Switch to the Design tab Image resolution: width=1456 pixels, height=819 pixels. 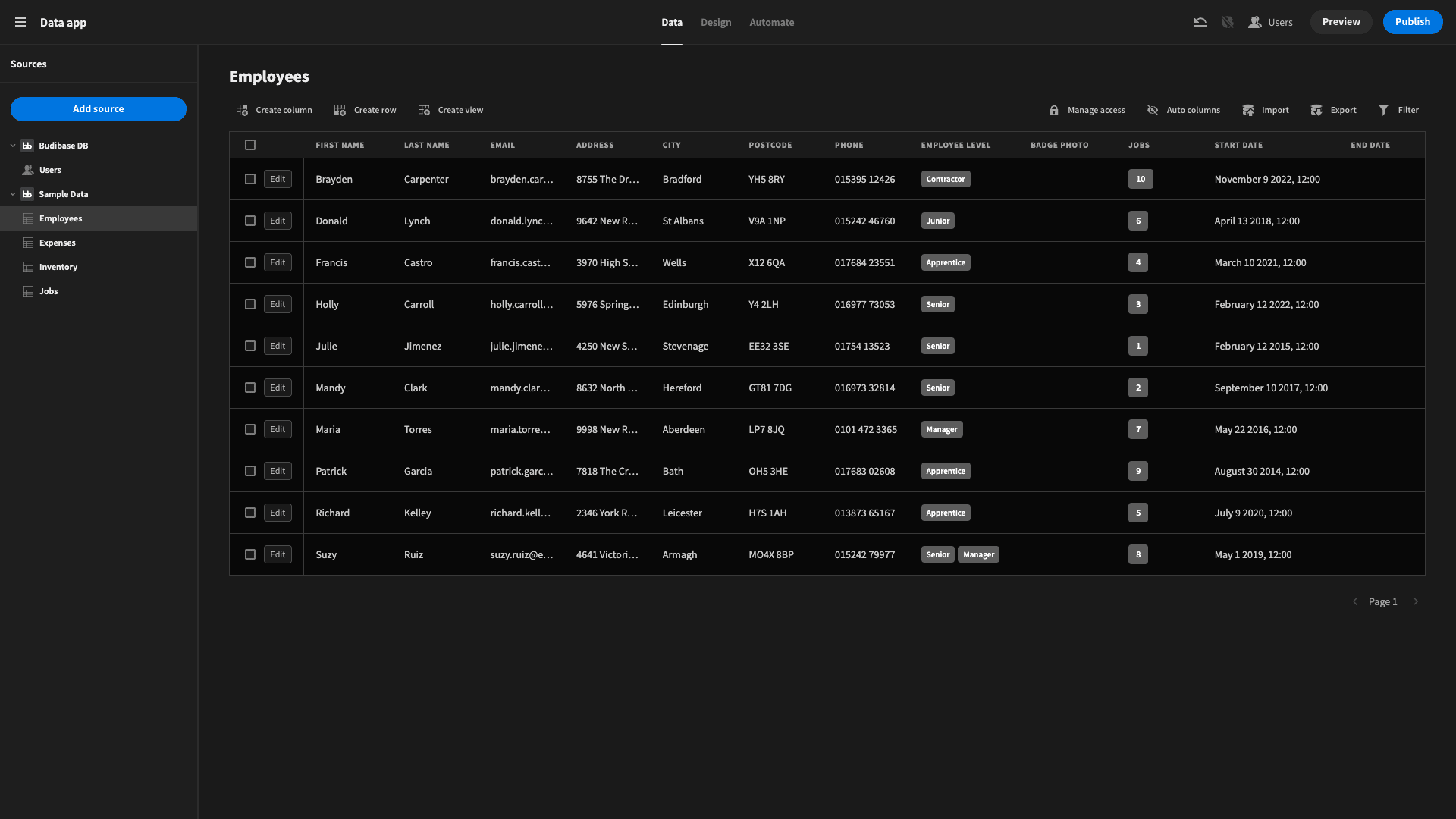(716, 23)
